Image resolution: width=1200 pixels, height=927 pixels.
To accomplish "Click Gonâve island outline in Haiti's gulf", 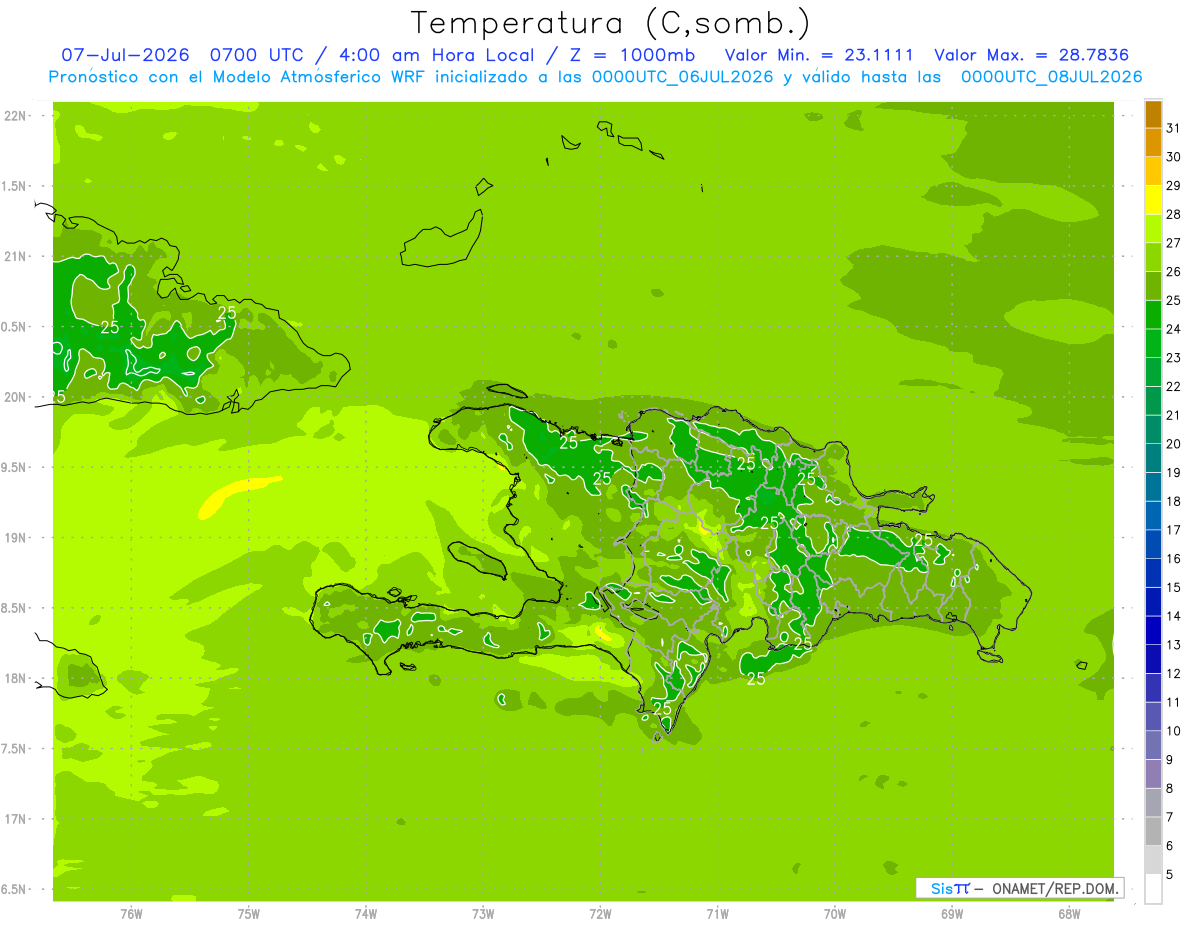I will [x=478, y=561].
